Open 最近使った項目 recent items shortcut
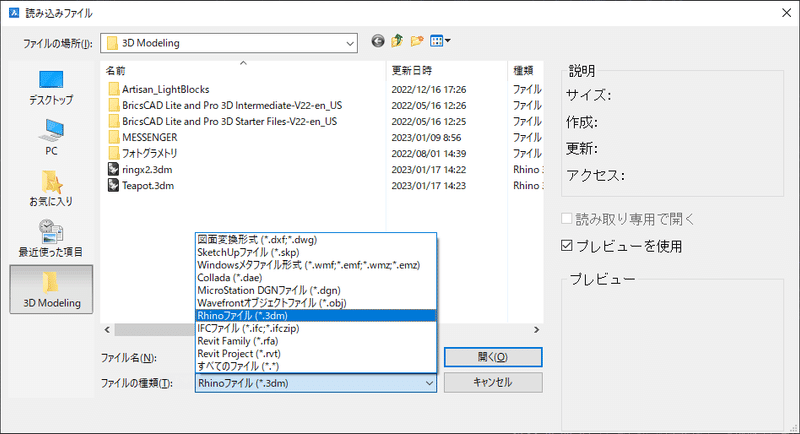 coord(51,239)
